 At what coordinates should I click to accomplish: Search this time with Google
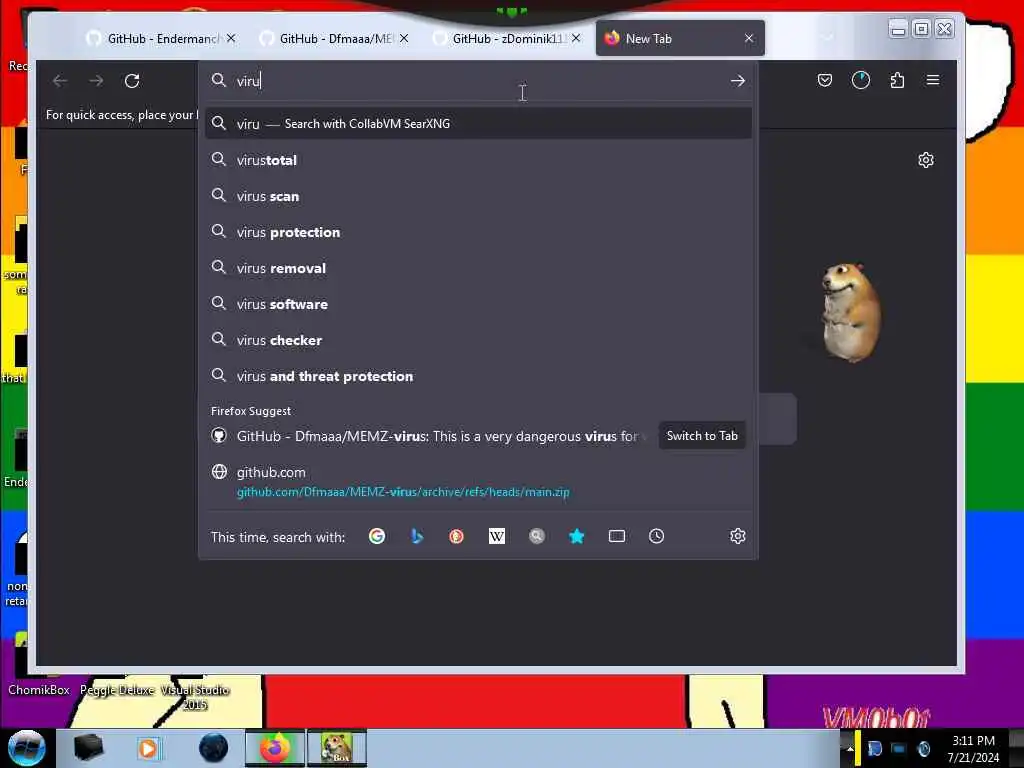coord(377,536)
